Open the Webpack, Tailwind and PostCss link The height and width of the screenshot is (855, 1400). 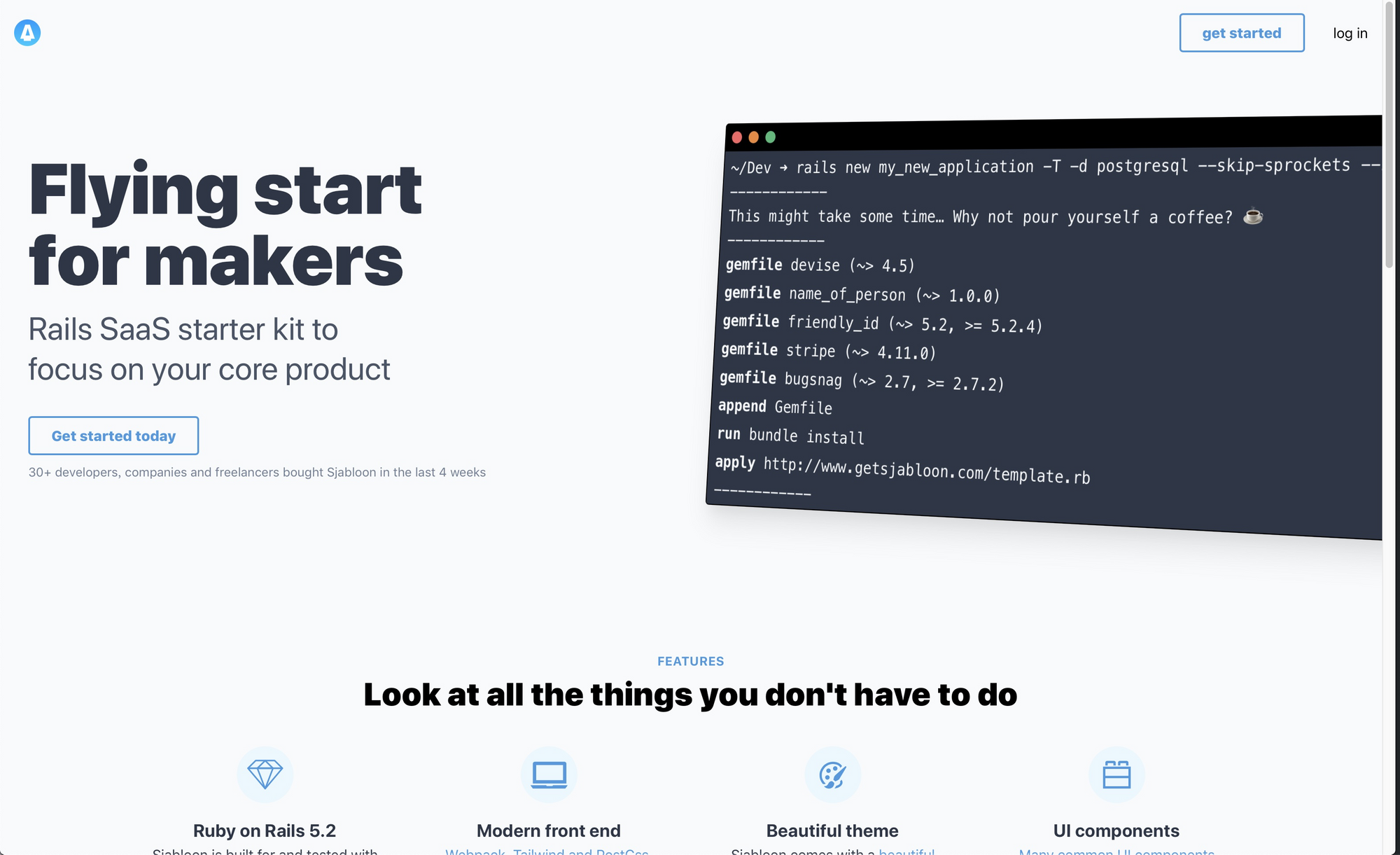547,851
